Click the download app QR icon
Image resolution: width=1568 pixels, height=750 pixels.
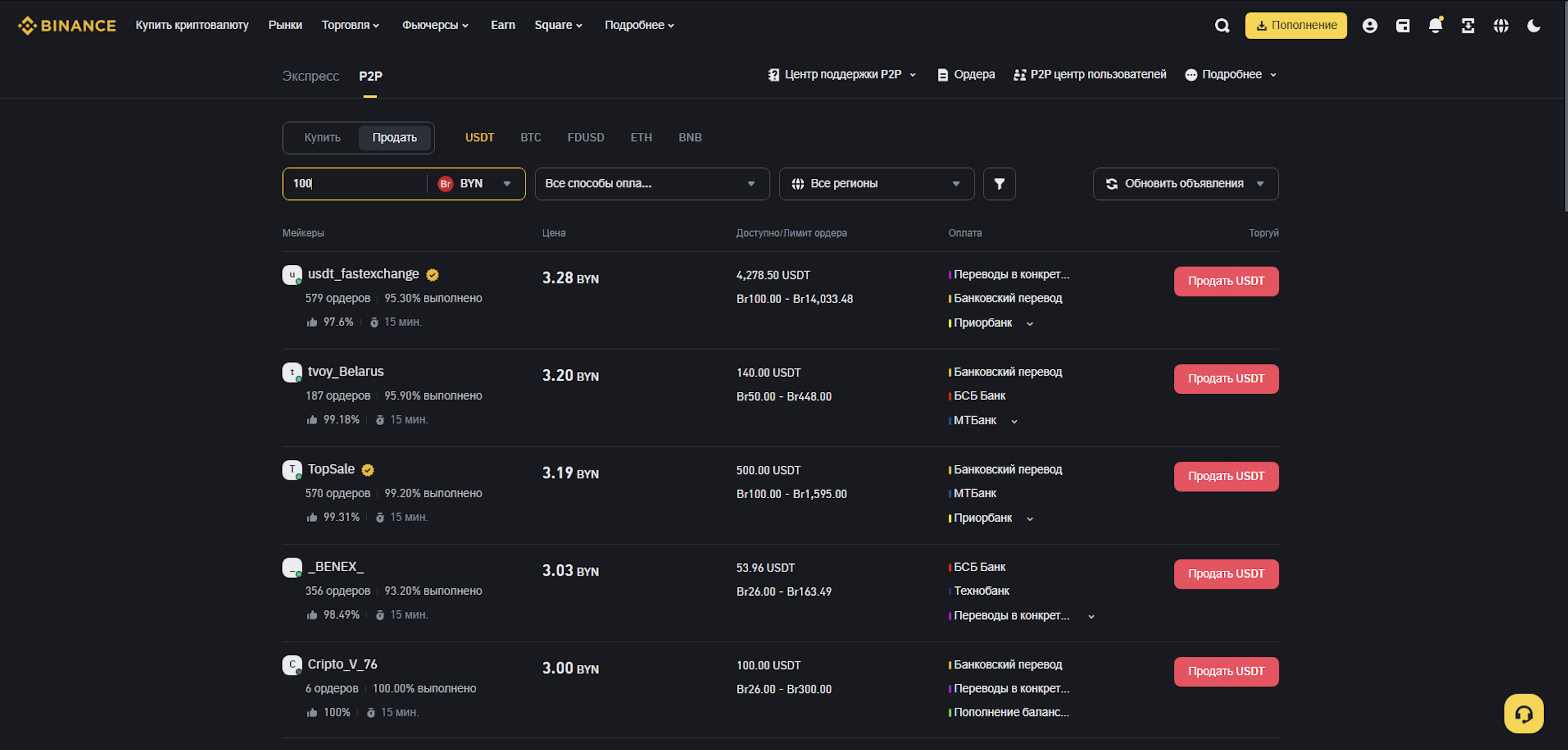click(1468, 25)
